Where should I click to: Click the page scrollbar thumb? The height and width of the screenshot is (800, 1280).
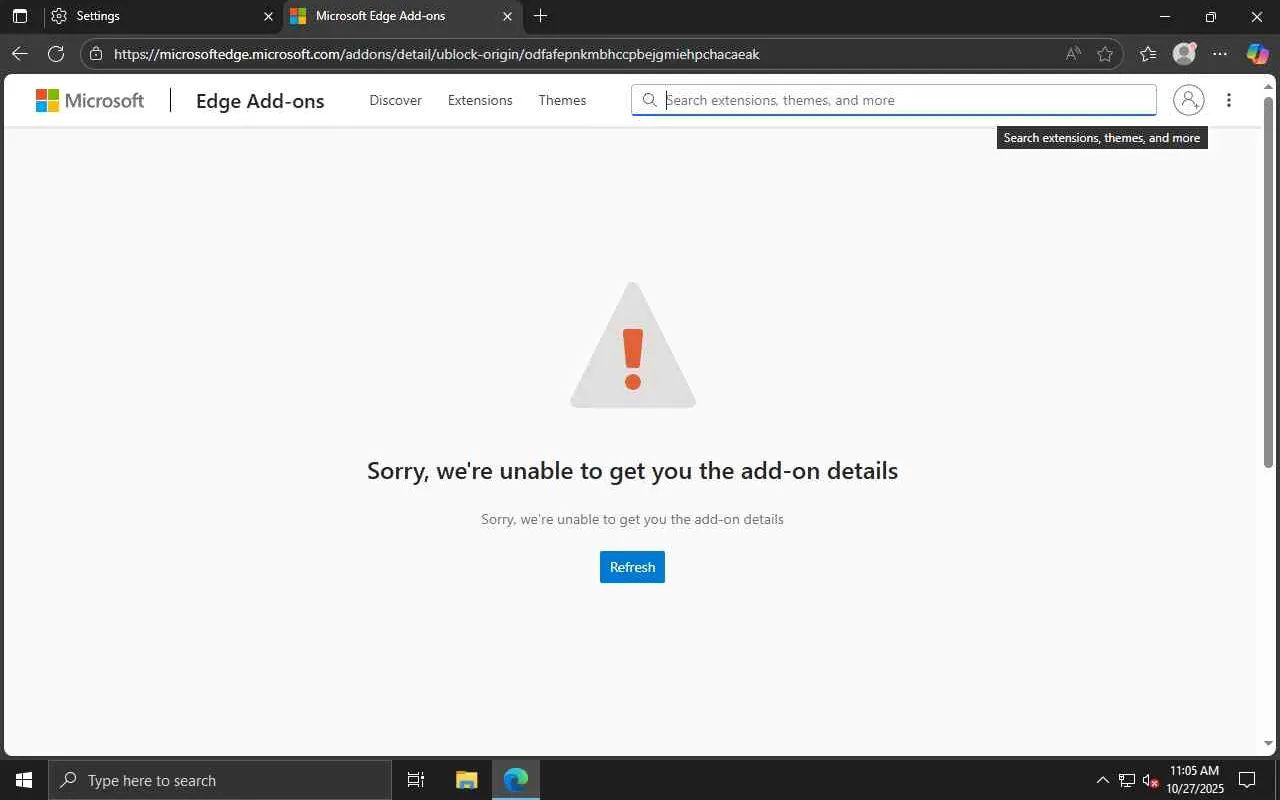tap(1269, 282)
